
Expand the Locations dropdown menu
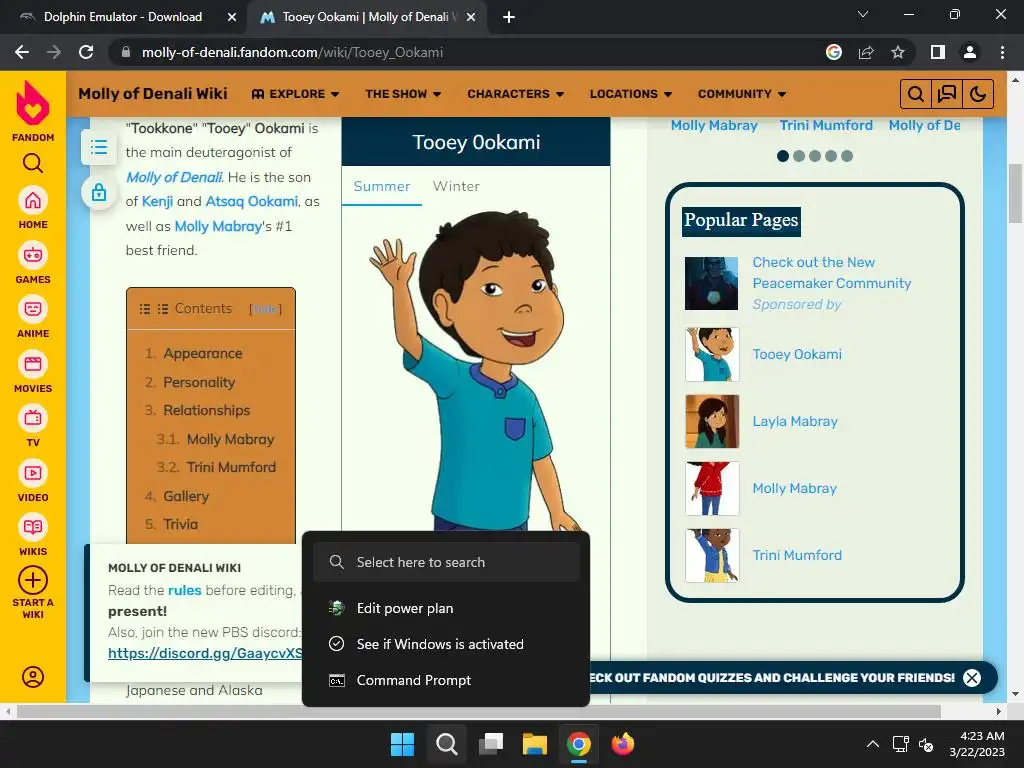tap(631, 94)
